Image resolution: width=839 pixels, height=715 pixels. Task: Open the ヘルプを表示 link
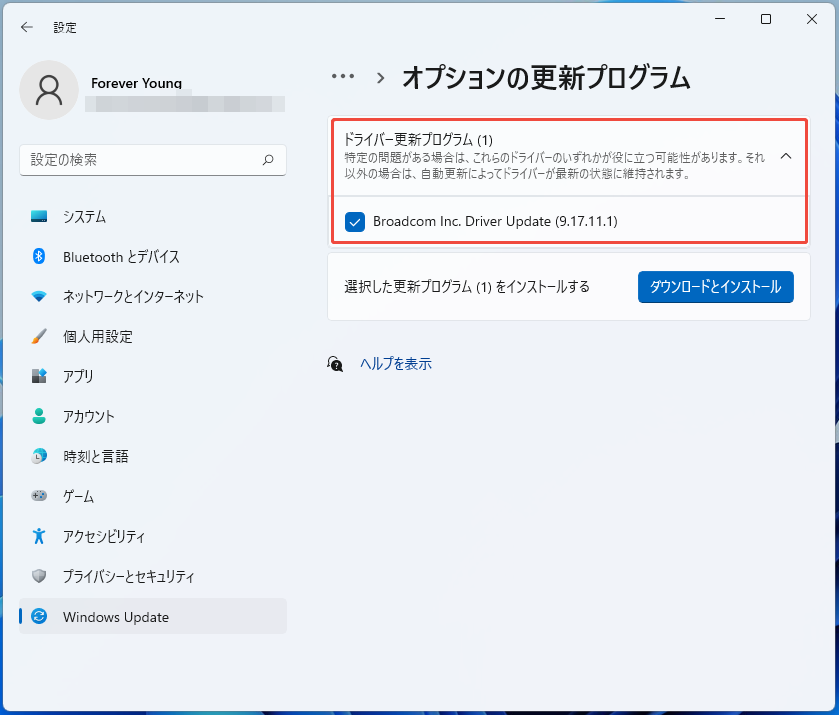(398, 365)
